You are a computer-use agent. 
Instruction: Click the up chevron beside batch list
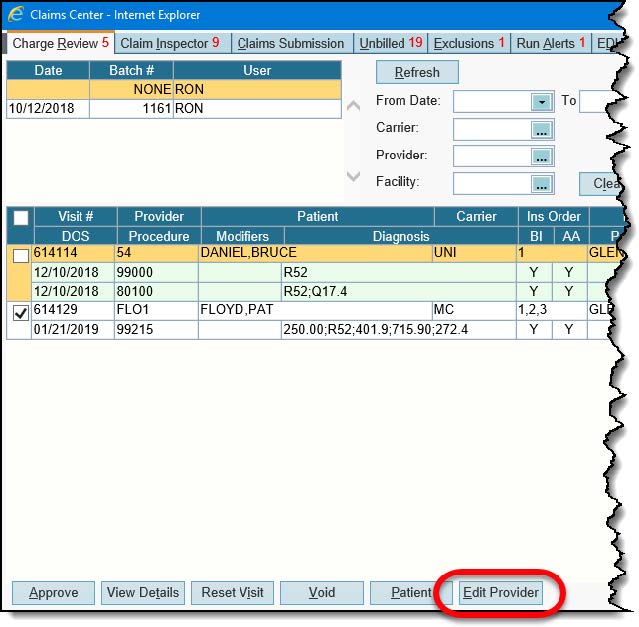352,105
